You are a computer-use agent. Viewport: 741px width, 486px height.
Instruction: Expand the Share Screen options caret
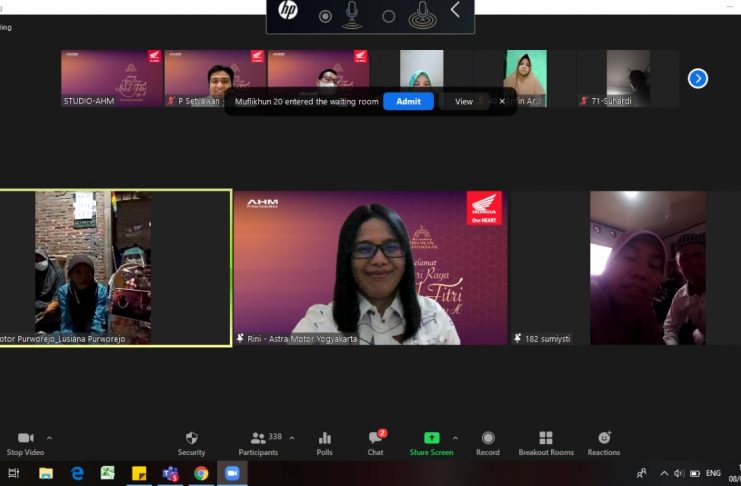click(455, 438)
